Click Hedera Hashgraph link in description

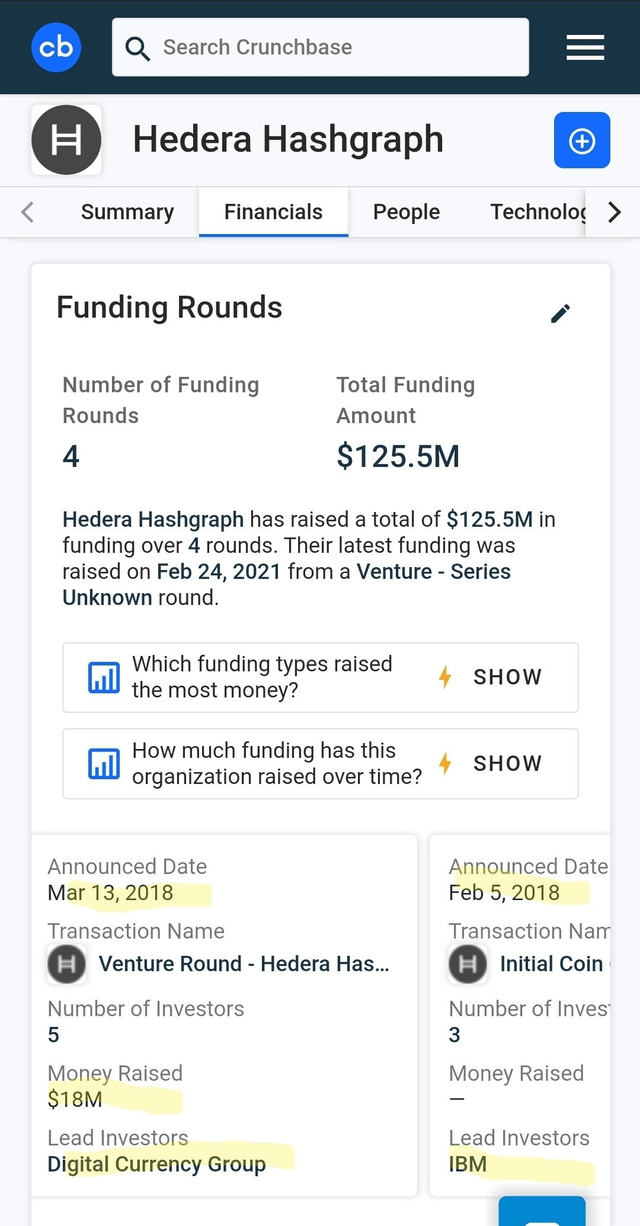pyautogui.click(x=153, y=520)
